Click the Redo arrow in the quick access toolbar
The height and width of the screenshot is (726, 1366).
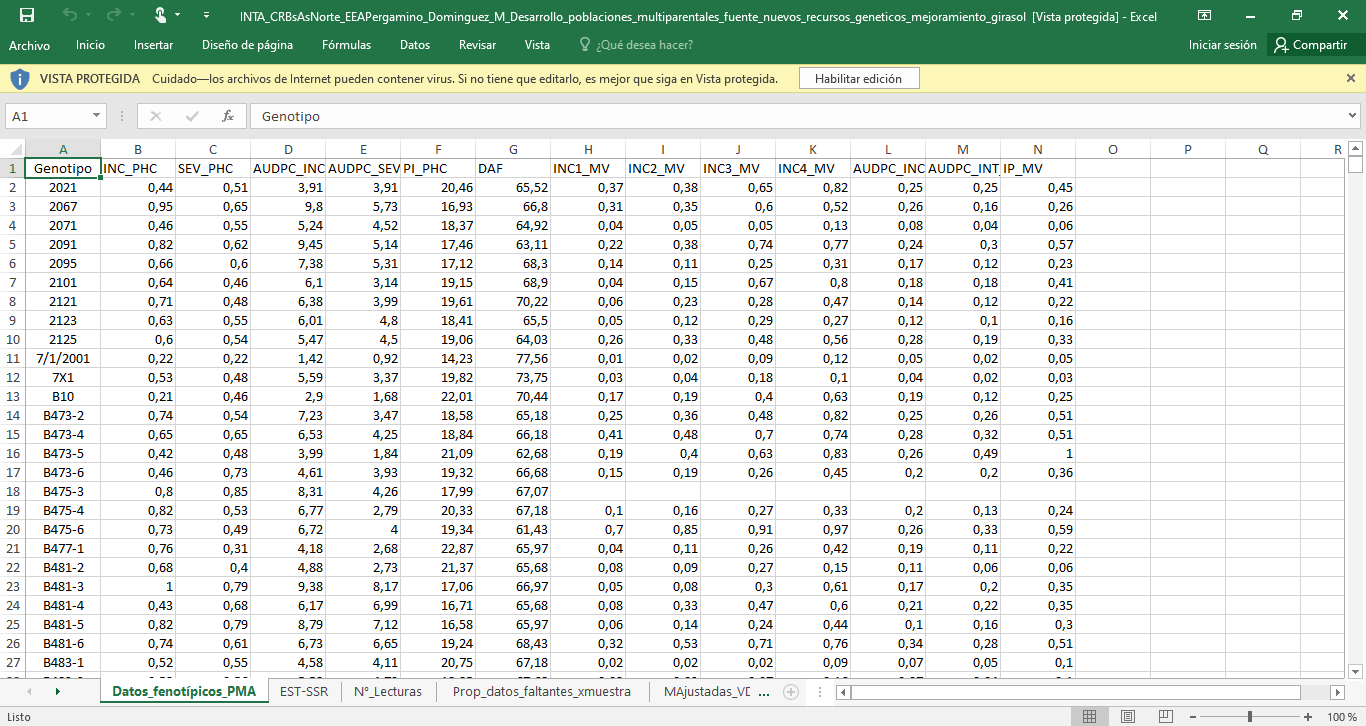tap(112, 16)
